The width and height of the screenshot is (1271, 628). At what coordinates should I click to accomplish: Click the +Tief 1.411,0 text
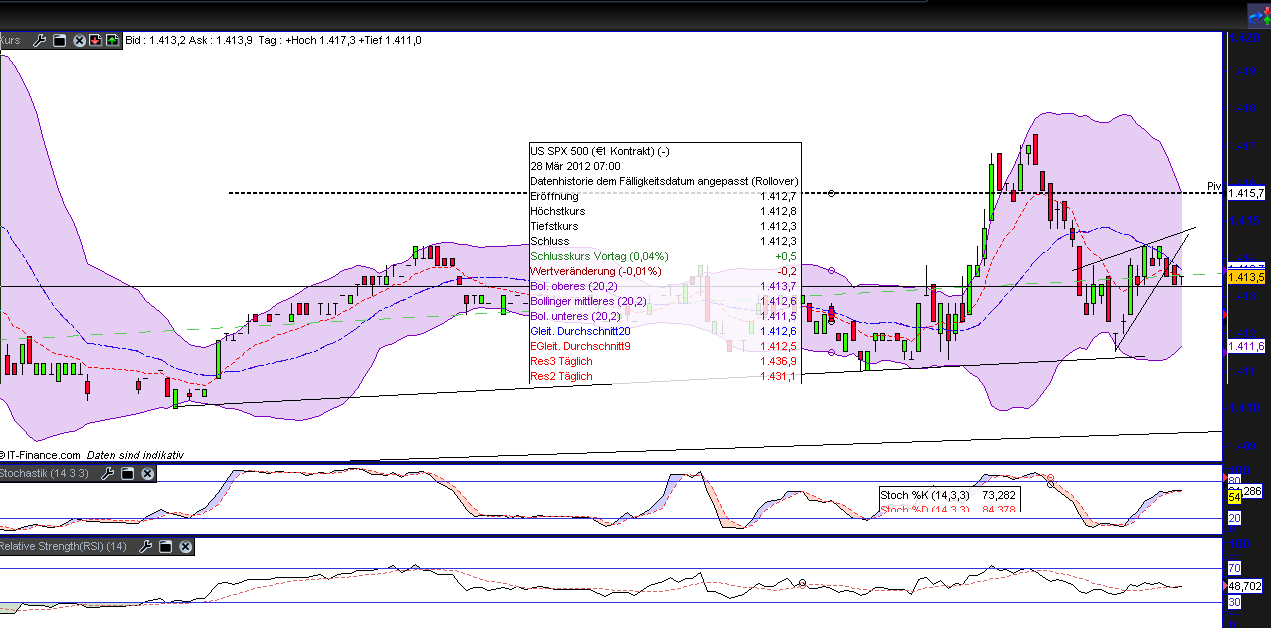390,40
